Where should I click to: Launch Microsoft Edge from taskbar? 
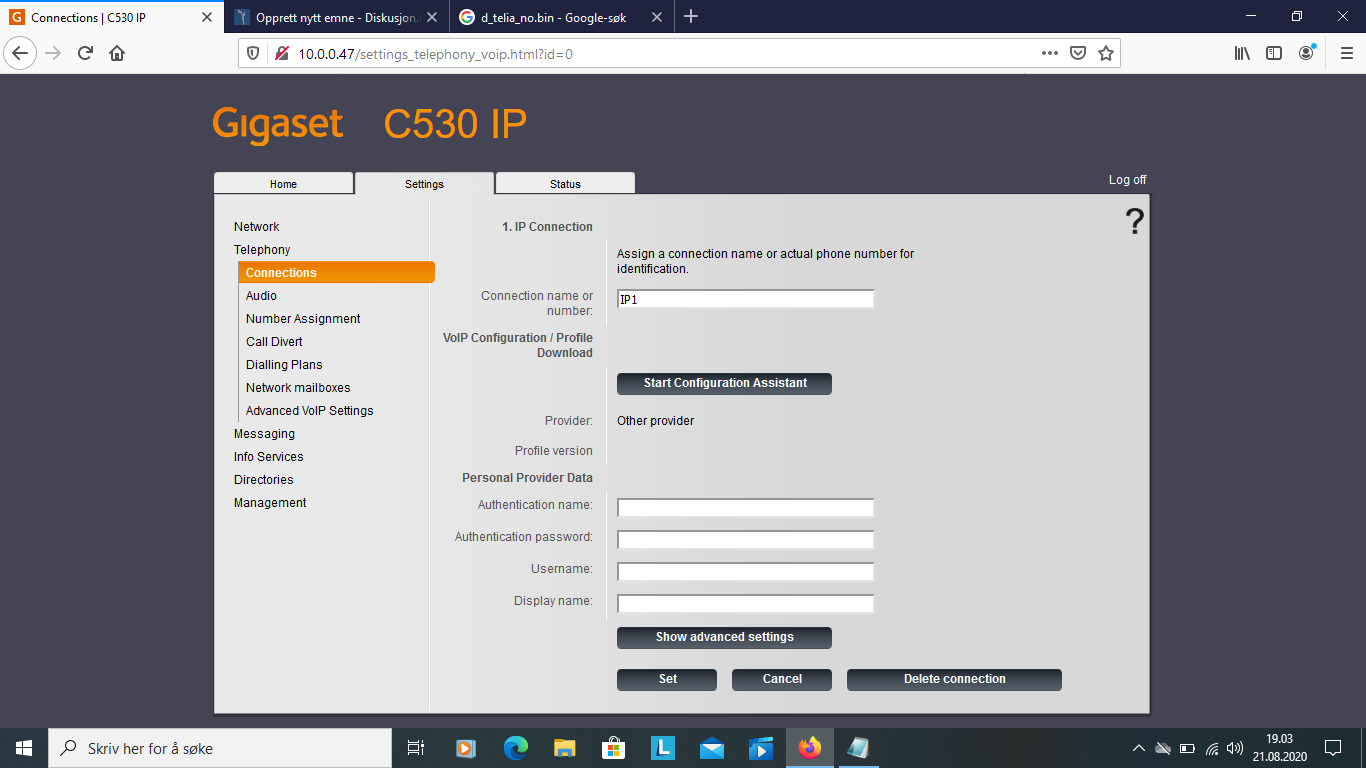click(516, 748)
